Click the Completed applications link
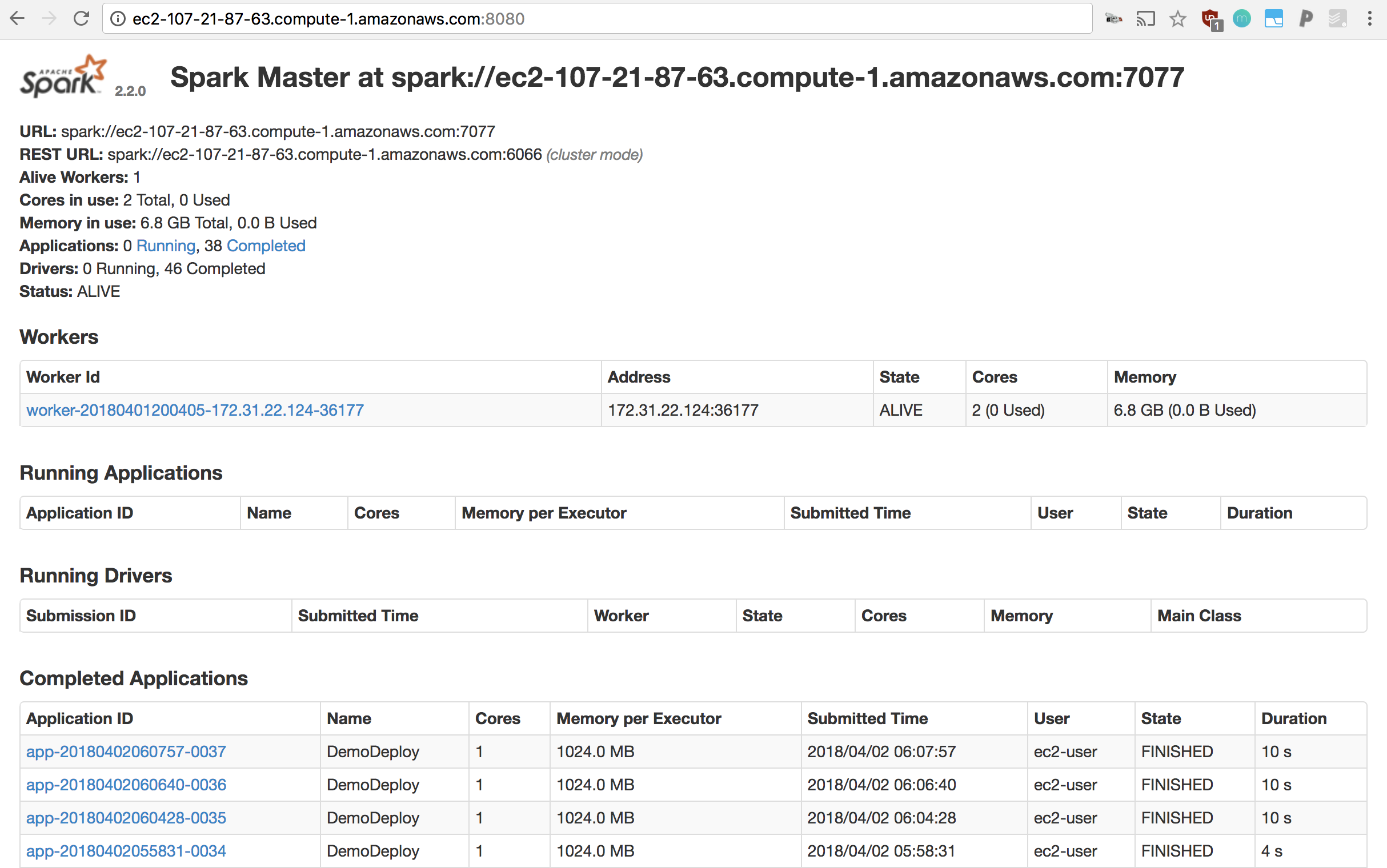1387x868 pixels. [x=266, y=246]
